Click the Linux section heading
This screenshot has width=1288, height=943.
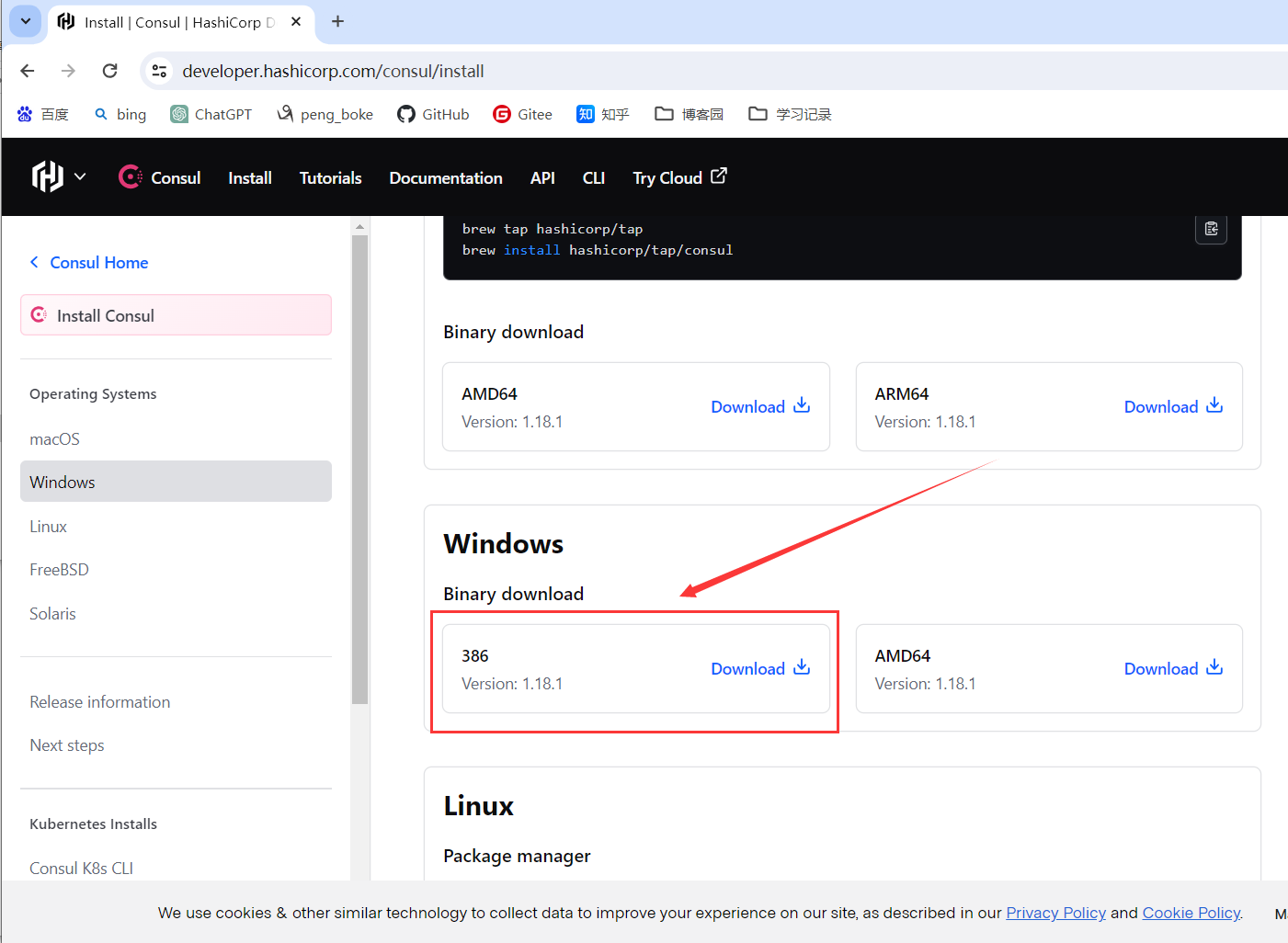[x=478, y=805]
